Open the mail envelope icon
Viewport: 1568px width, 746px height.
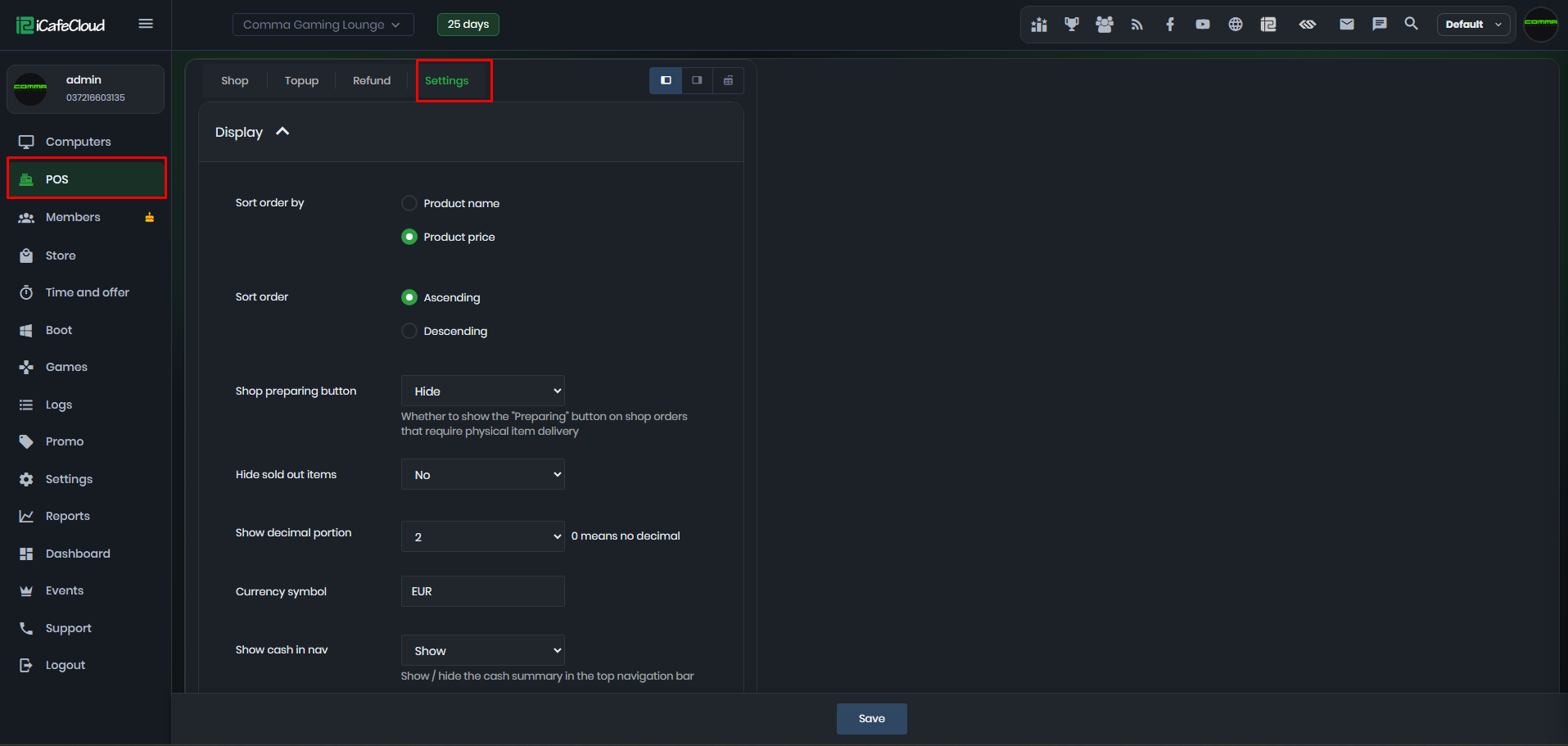[x=1347, y=25]
